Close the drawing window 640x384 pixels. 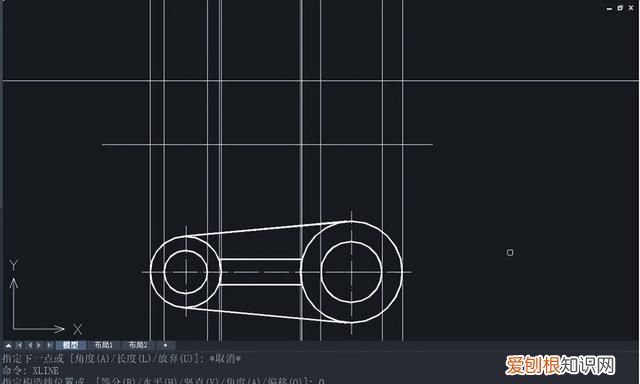click(631, 8)
